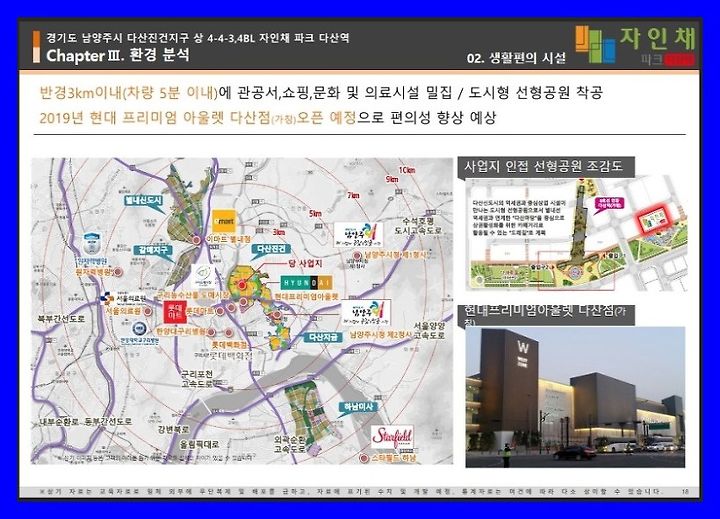The width and height of the screenshot is (720, 519).
Task: Click the blue shield logo above 원자력병원
Action: pos(92,244)
